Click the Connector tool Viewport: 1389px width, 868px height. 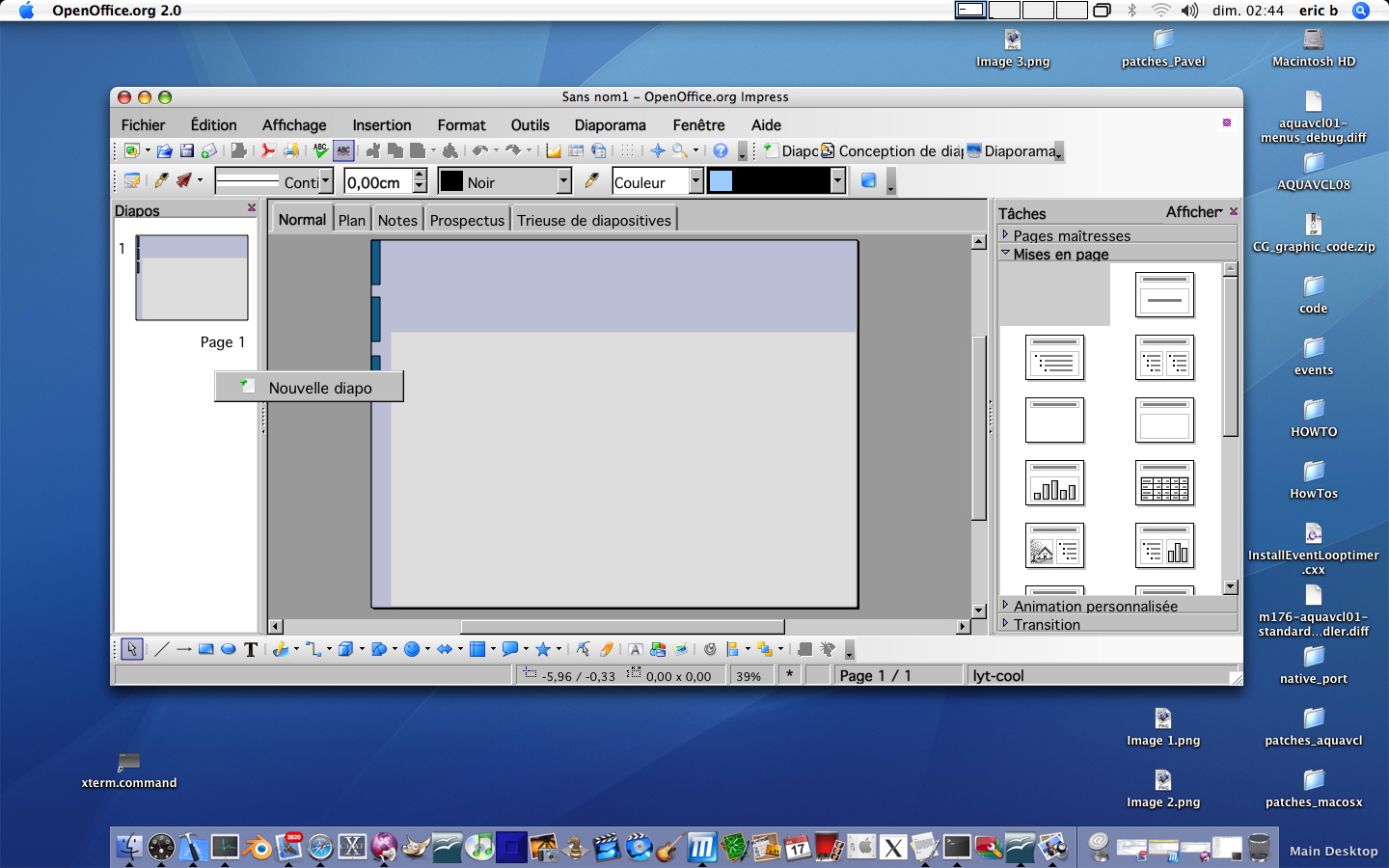click(x=313, y=649)
